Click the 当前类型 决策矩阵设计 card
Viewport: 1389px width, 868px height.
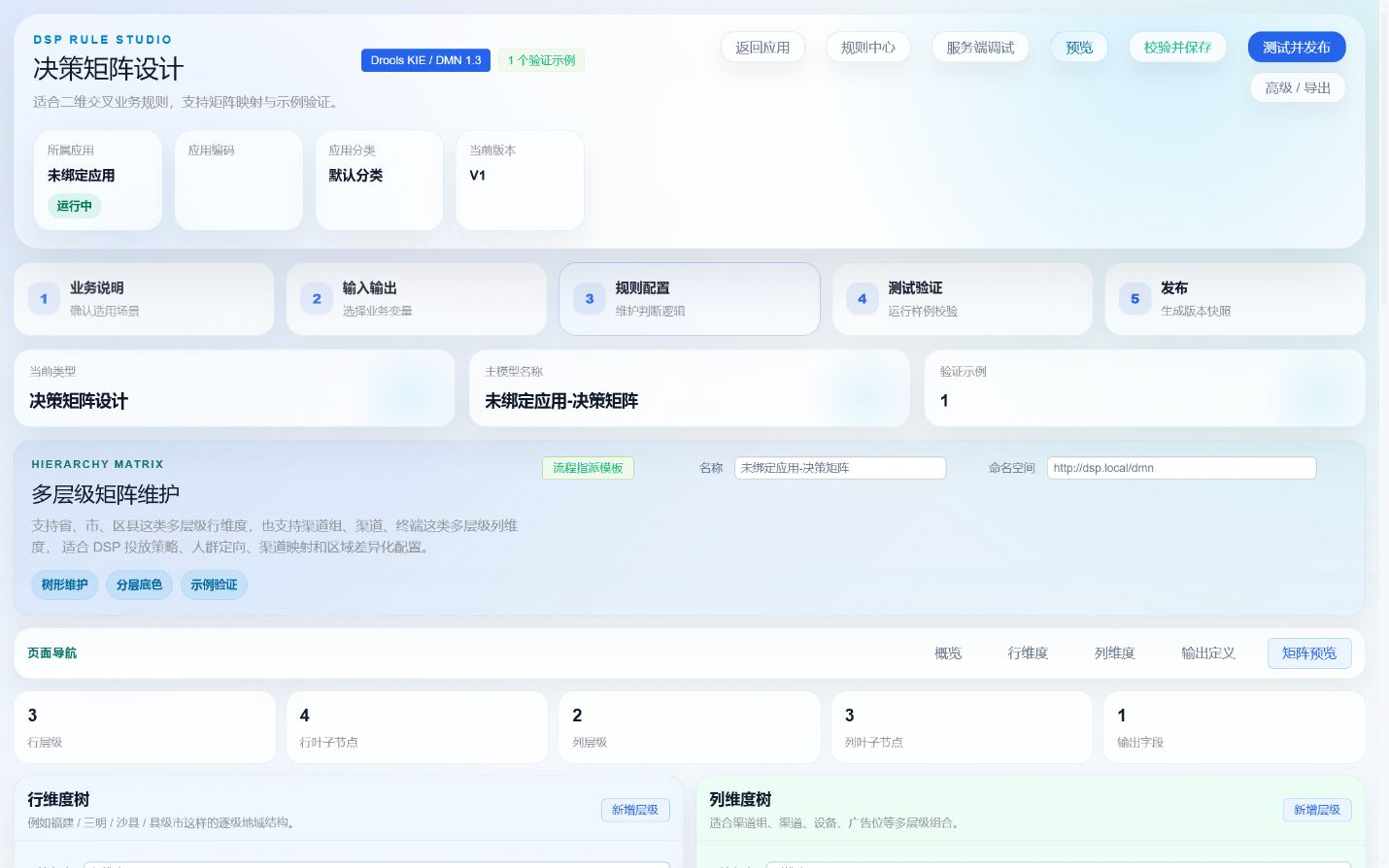[x=234, y=388]
